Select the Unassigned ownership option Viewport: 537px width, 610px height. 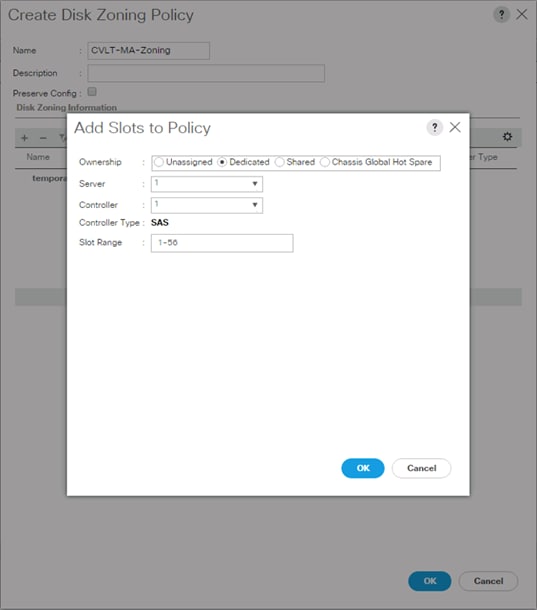(x=158, y=162)
